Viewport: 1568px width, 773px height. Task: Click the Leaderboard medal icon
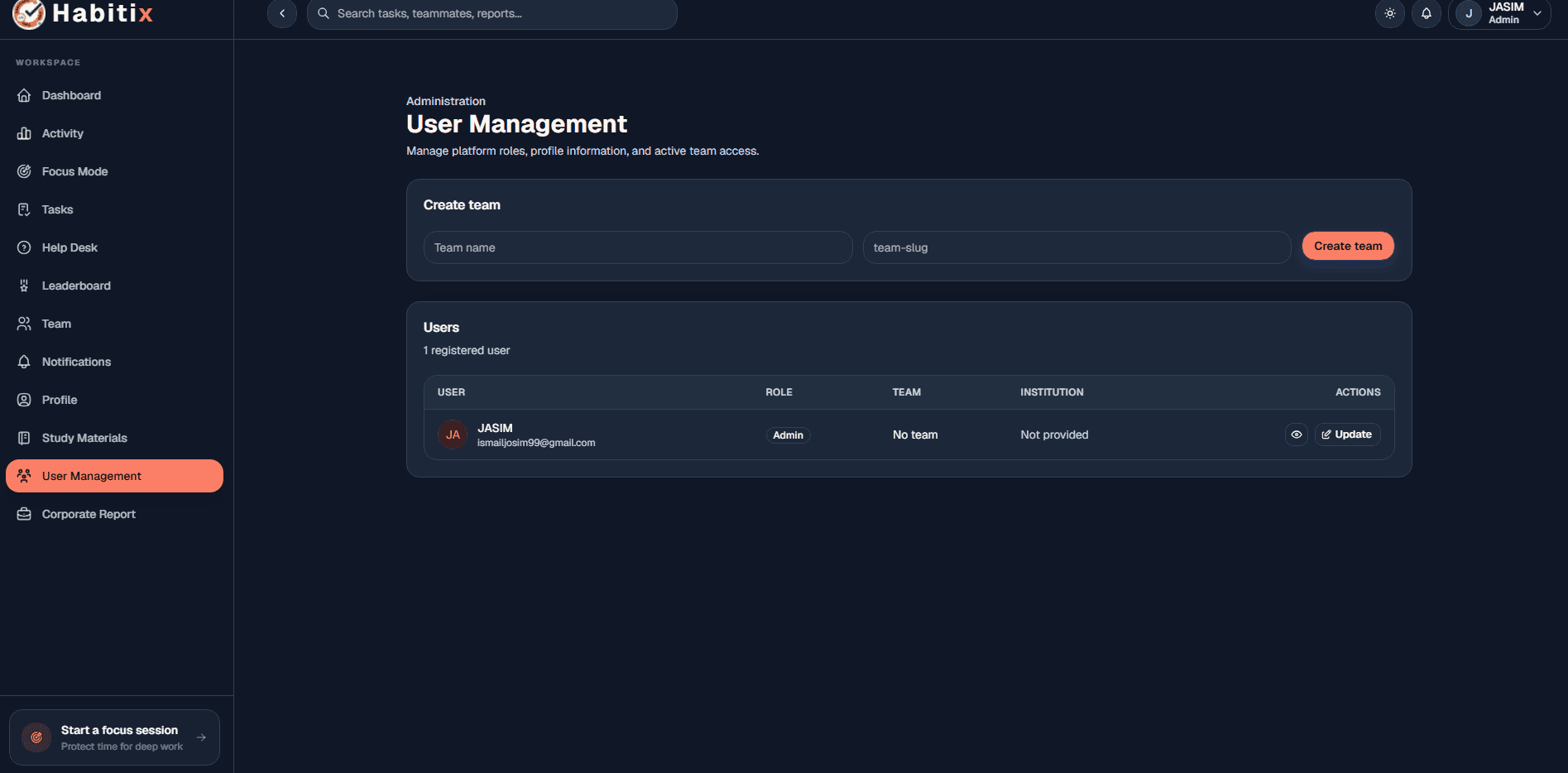tap(24, 286)
